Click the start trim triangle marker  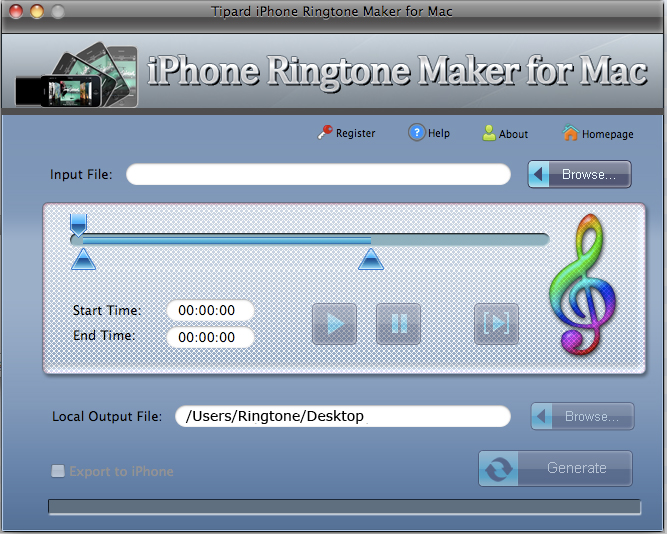pyautogui.click(x=83, y=260)
